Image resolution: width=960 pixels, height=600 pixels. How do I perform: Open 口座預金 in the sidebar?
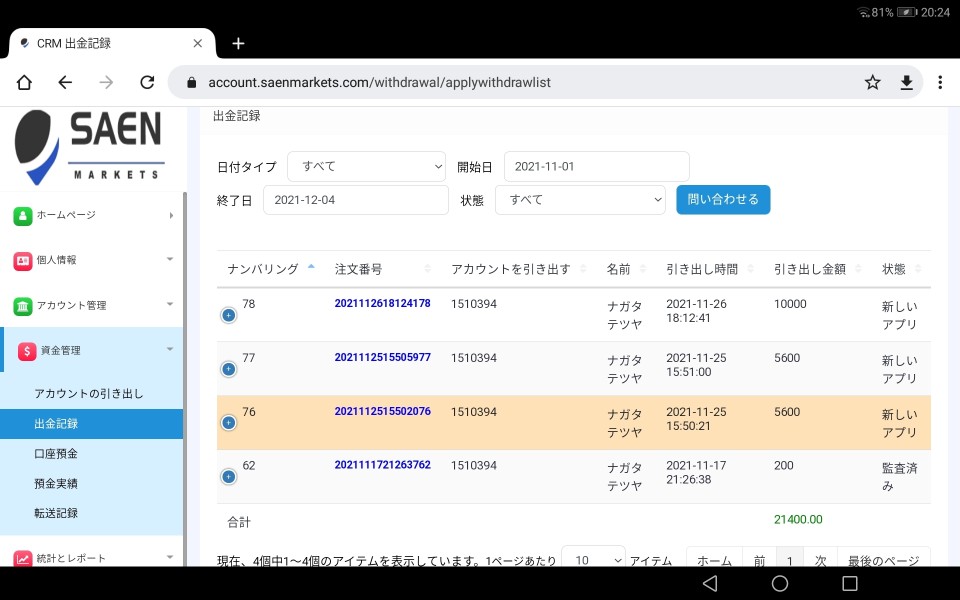[x=56, y=454]
